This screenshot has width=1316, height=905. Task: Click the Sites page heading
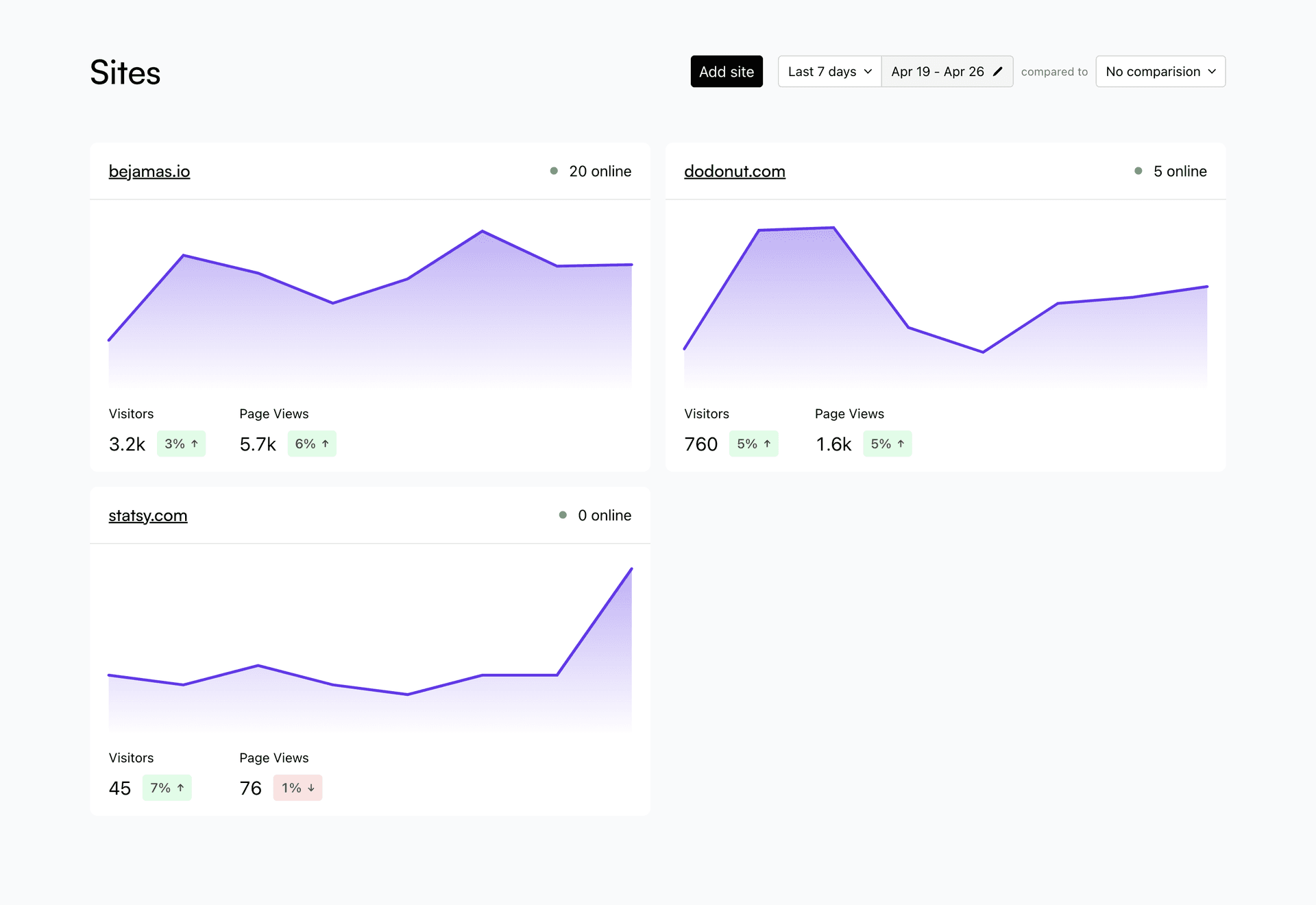pyautogui.click(x=125, y=72)
